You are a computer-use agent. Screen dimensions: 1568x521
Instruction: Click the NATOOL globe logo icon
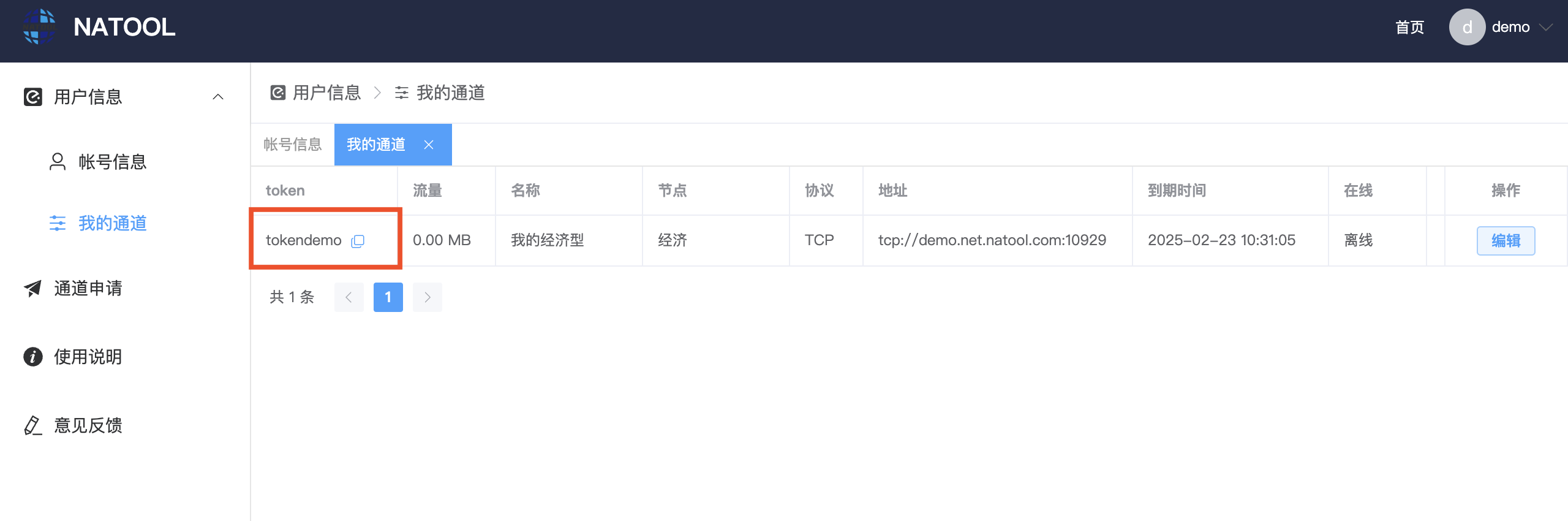click(x=39, y=27)
